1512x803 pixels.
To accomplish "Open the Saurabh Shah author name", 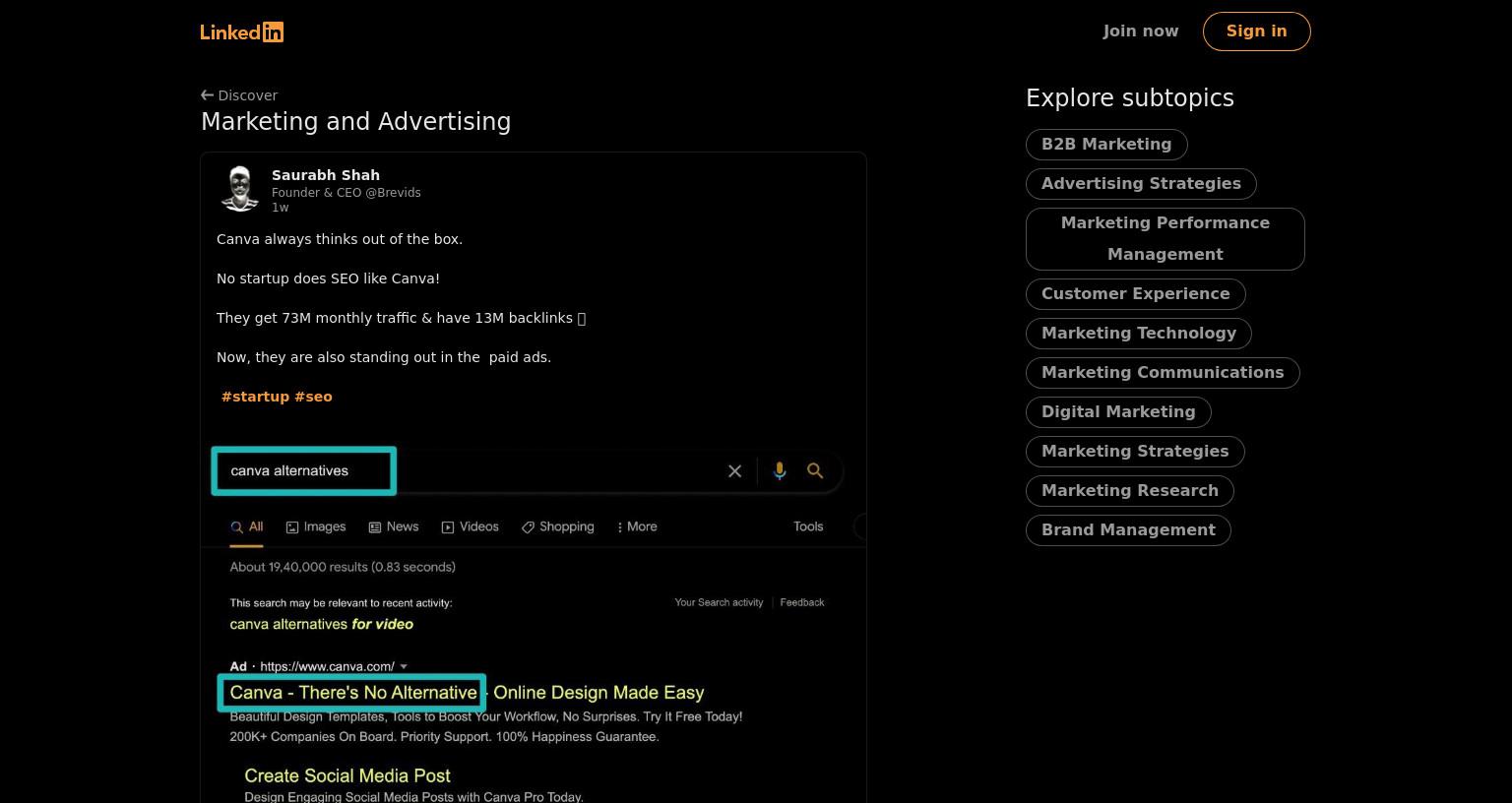I will [326, 175].
